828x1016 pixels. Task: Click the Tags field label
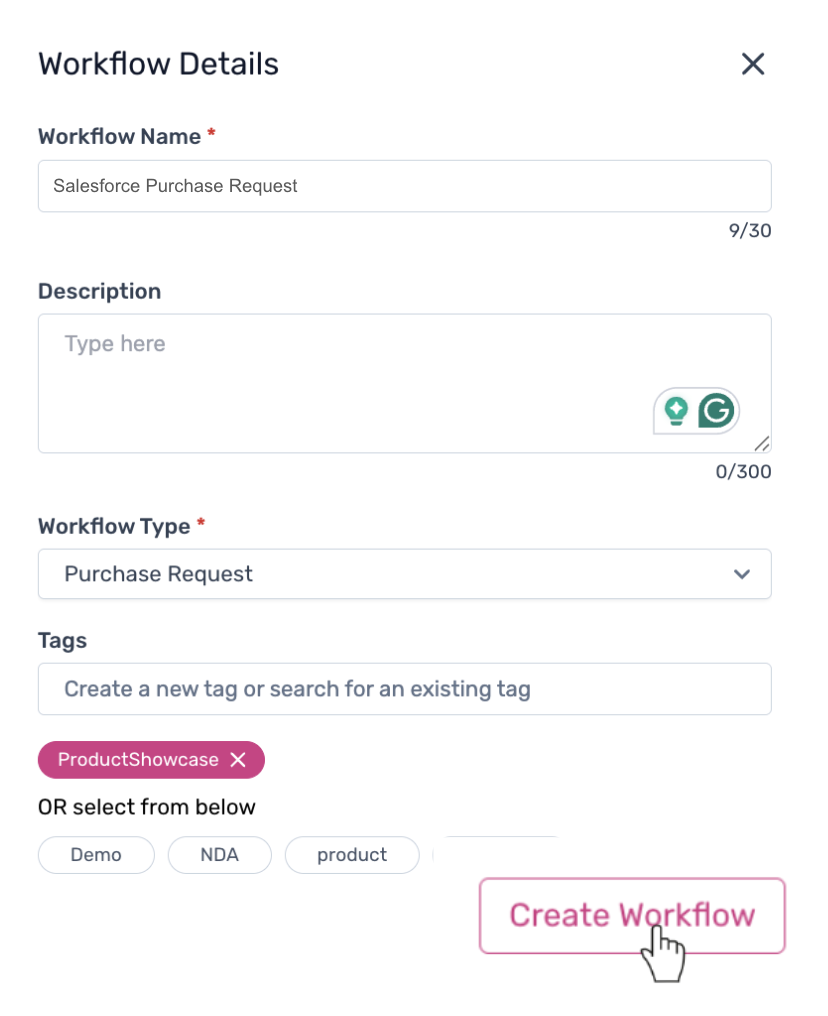click(x=62, y=641)
